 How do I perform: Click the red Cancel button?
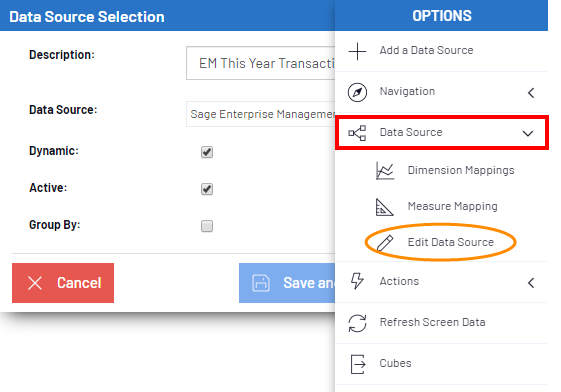[x=63, y=283]
